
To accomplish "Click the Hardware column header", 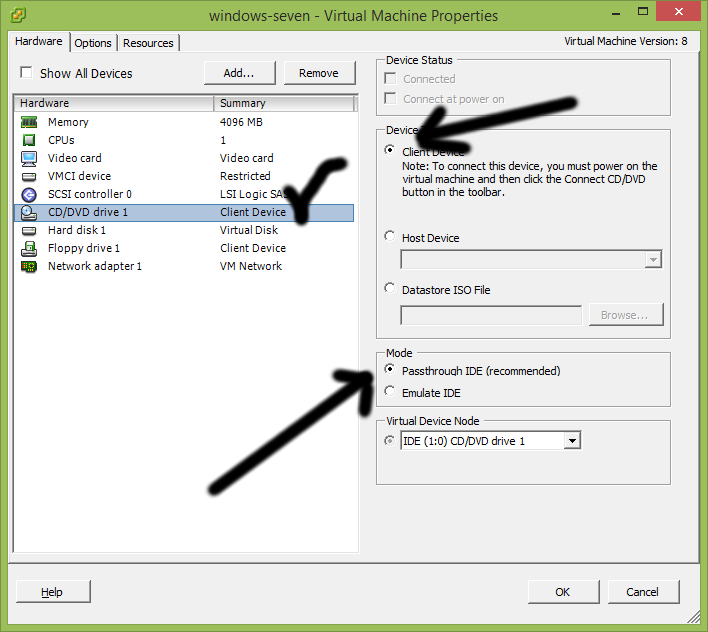I will click(x=114, y=103).
